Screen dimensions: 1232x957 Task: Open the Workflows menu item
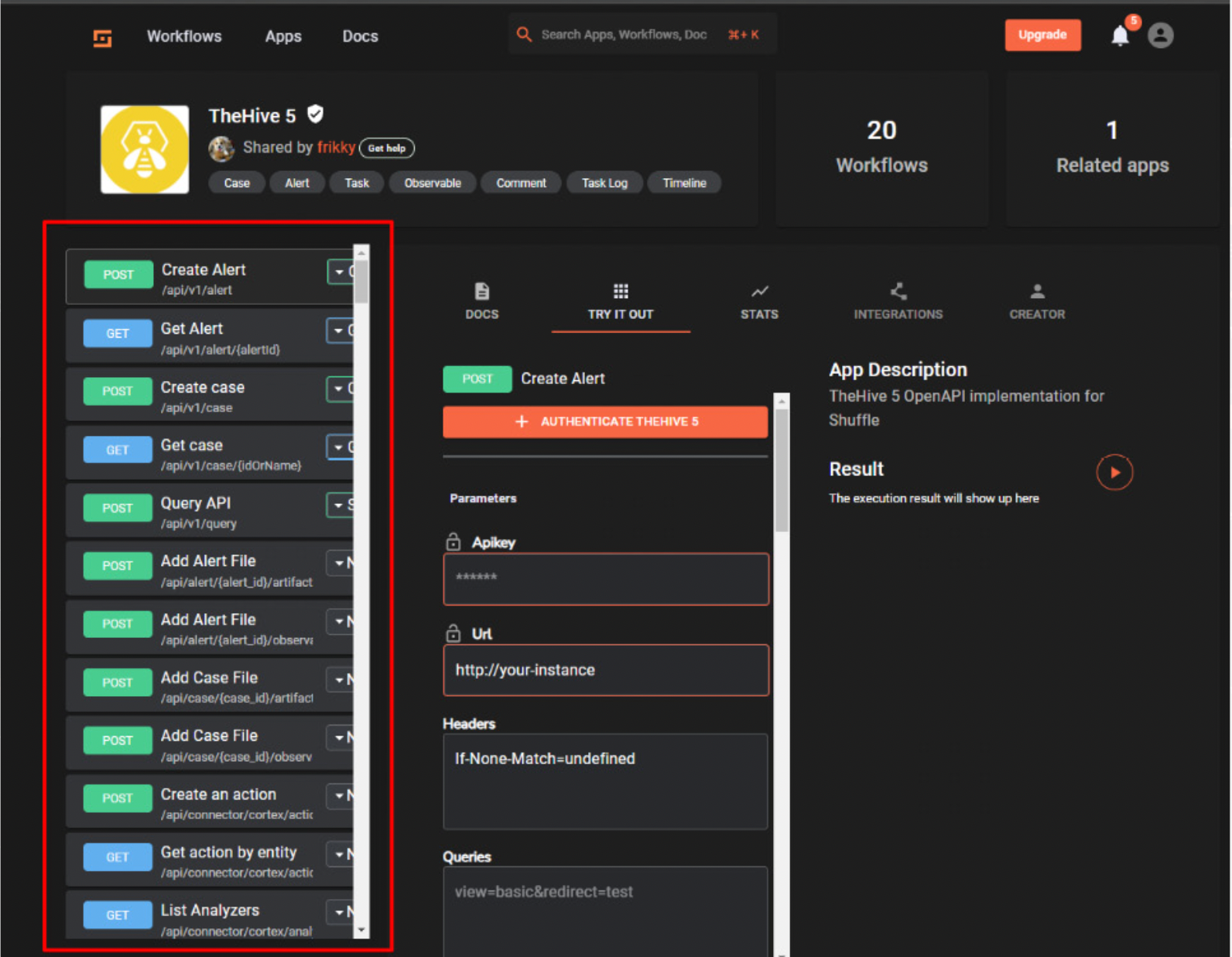pyautogui.click(x=184, y=36)
